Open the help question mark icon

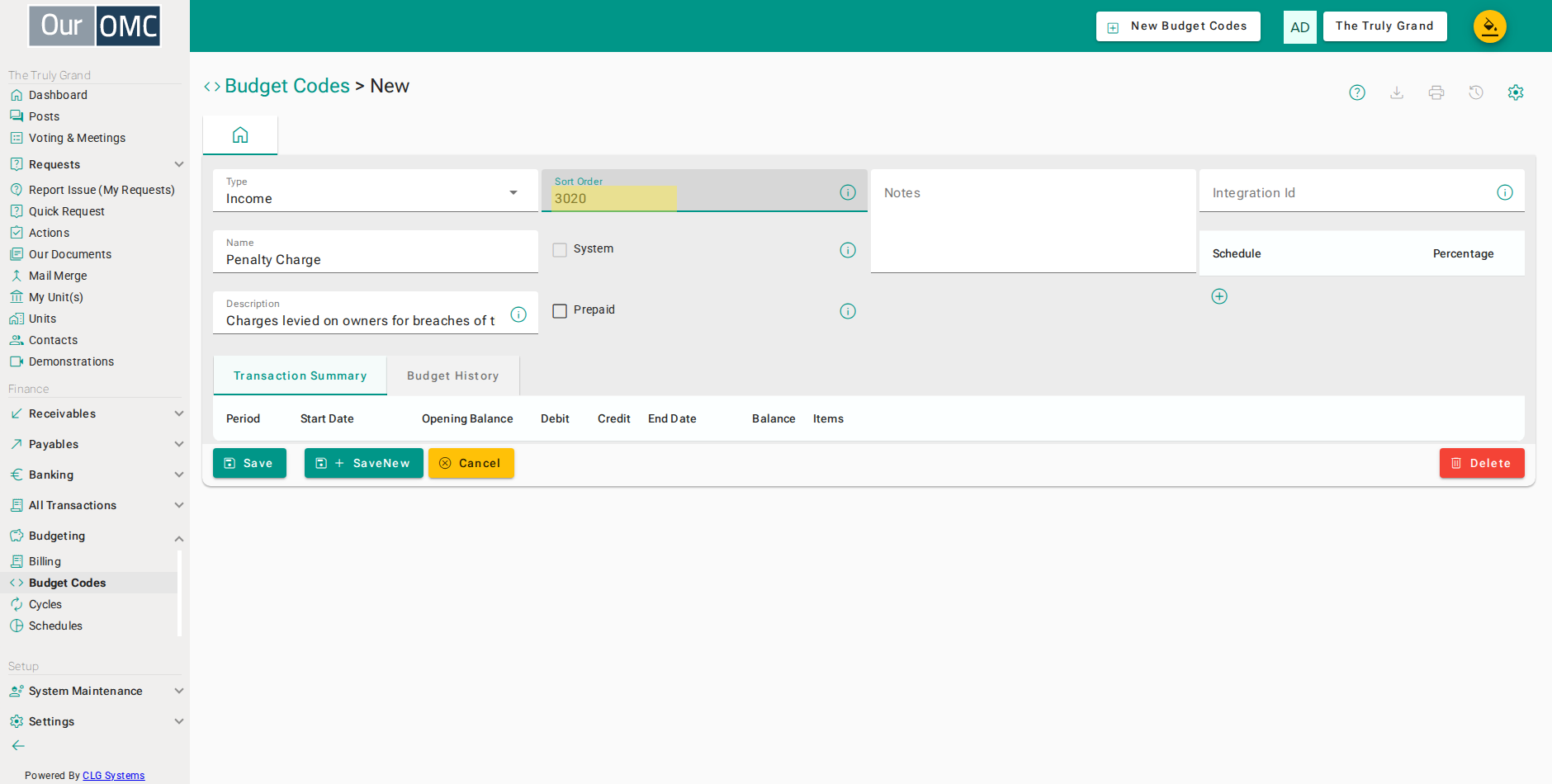1357,92
